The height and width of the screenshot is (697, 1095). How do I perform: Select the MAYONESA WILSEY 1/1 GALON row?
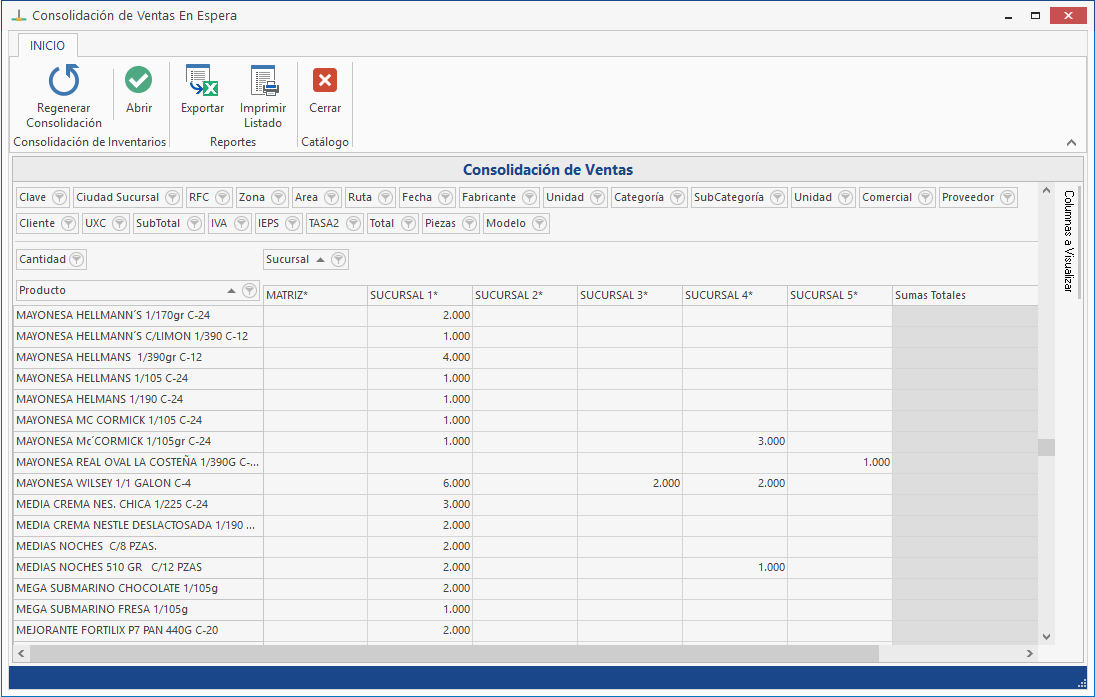(x=138, y=483)
